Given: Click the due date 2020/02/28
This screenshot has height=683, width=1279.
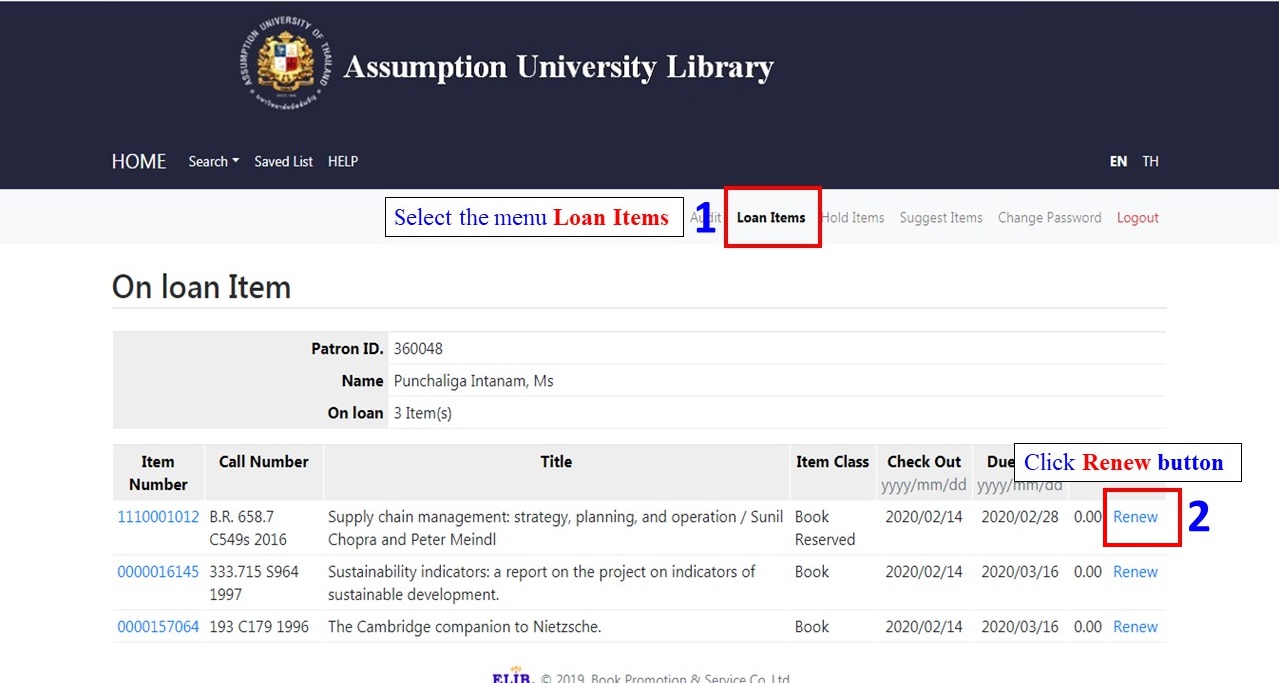Looking at the screenshot, I should 1020,517.
